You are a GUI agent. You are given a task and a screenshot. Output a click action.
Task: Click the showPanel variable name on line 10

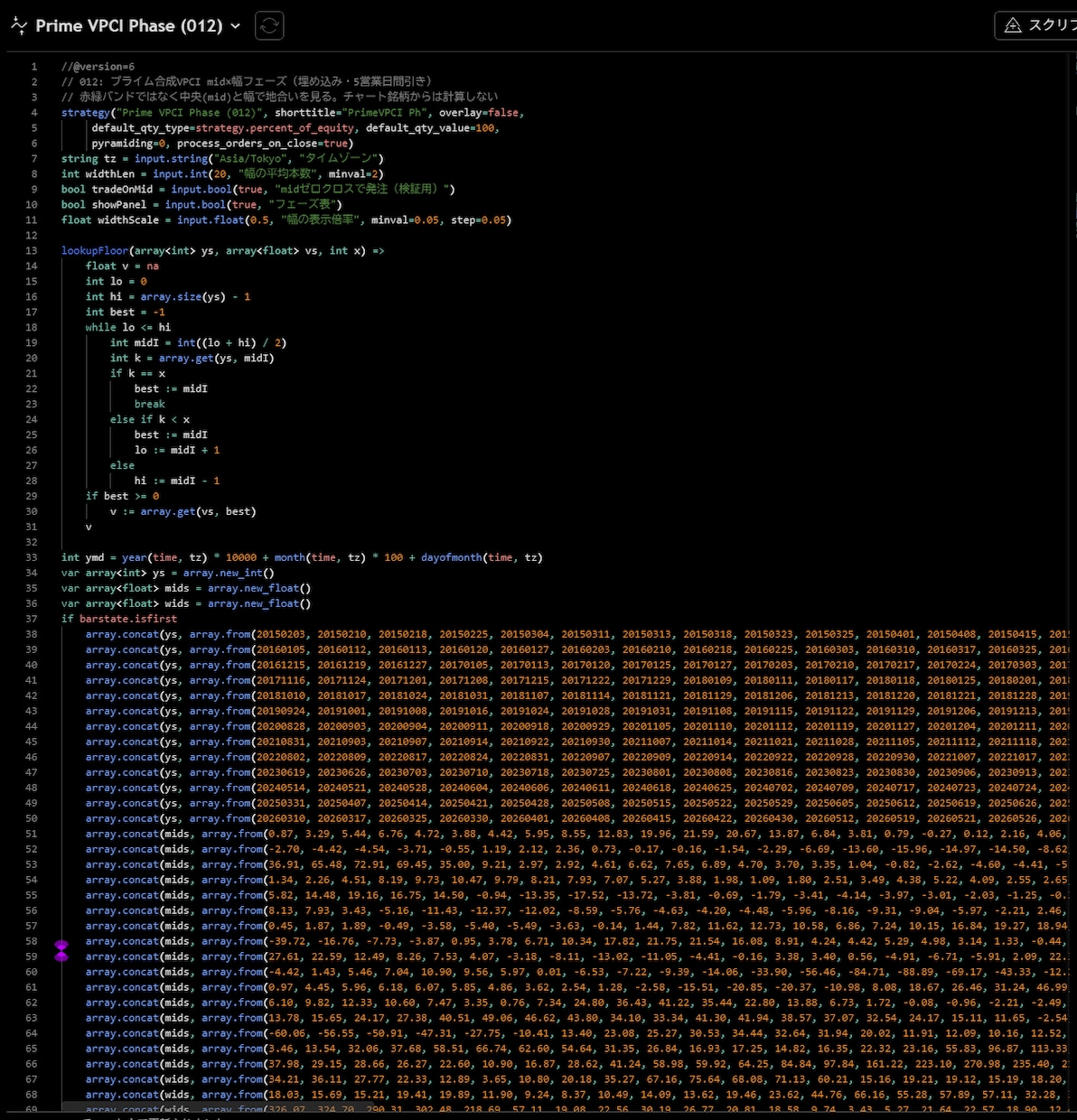[119, 205]
